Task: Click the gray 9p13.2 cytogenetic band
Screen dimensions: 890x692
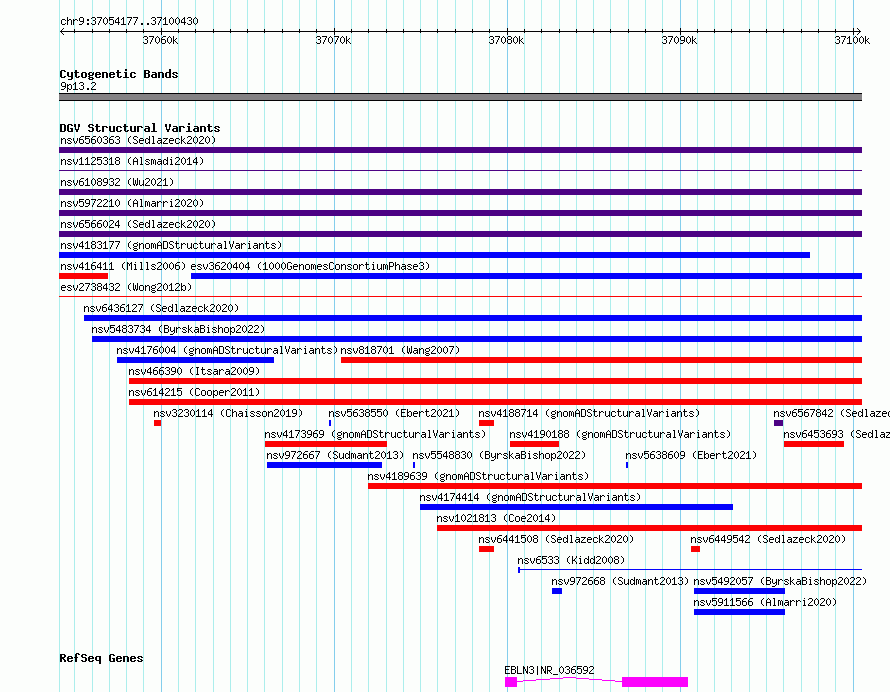Action: coord(460,97)
